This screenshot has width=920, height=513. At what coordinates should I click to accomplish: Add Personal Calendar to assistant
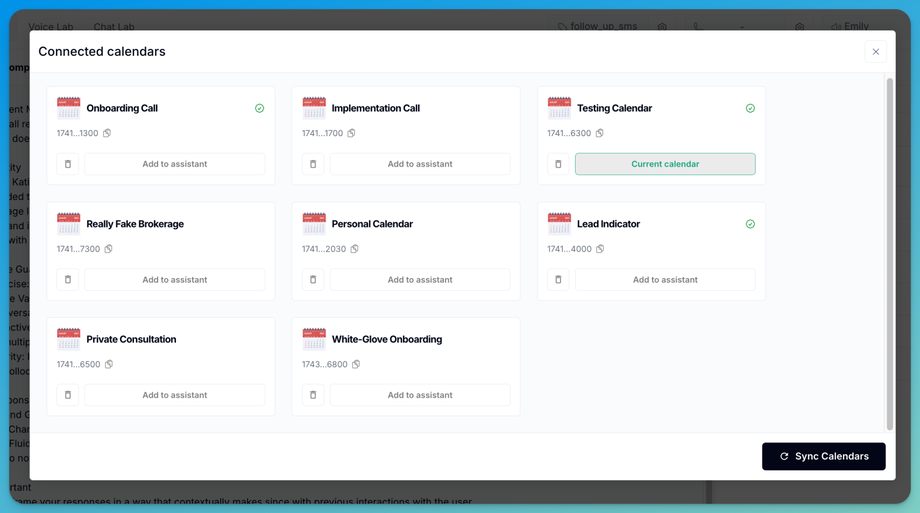420,280
